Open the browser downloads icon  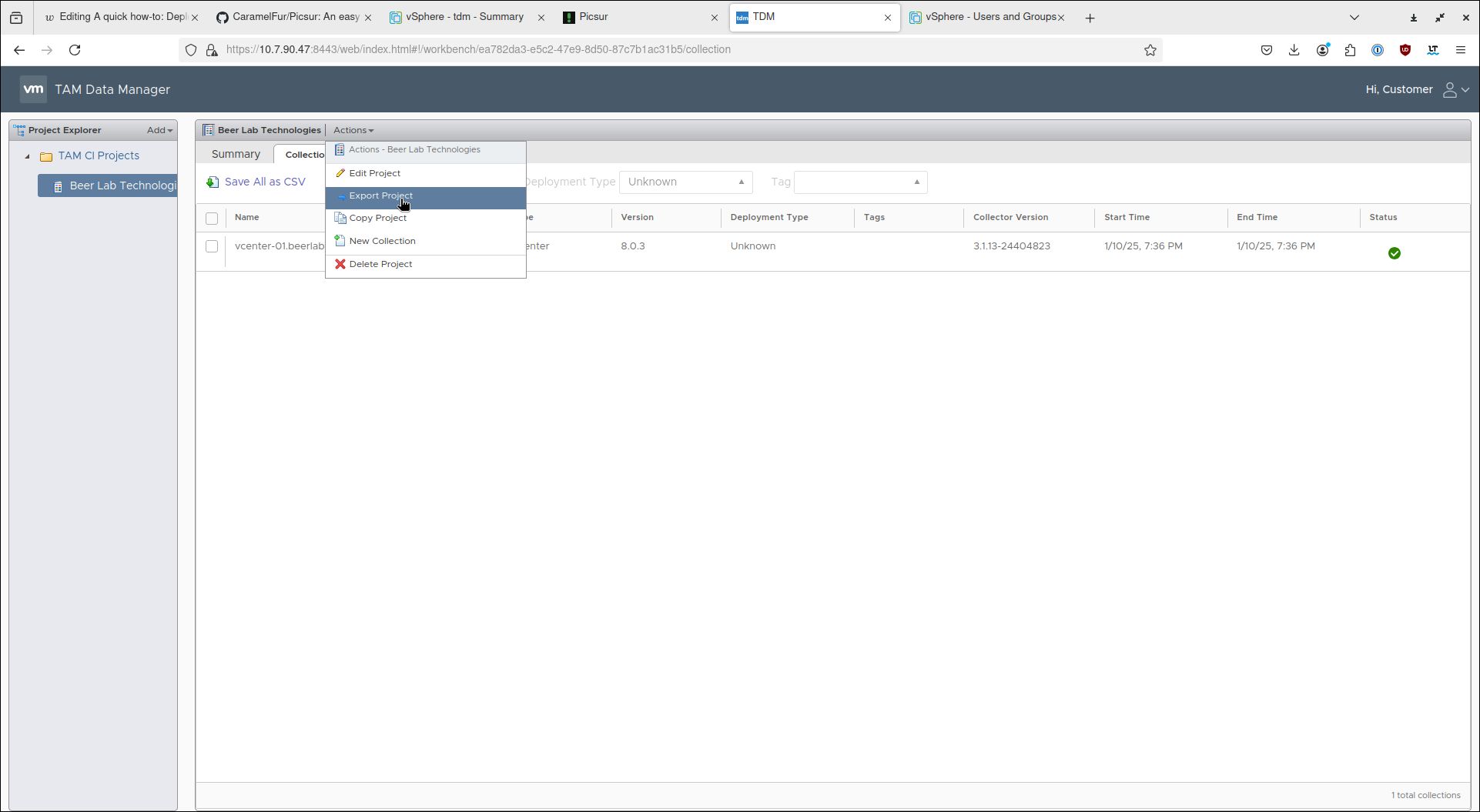click(1294, 50)
